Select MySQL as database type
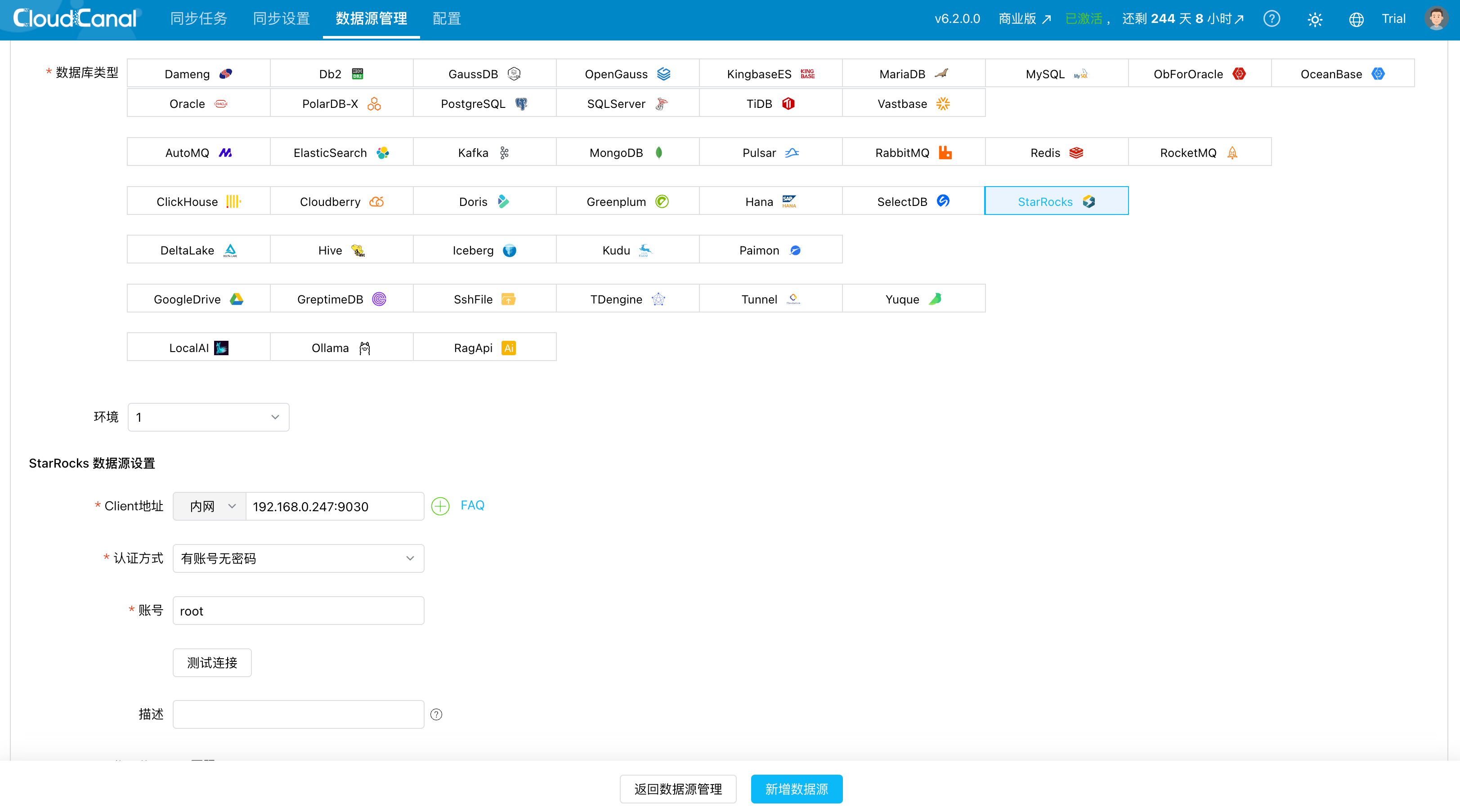 tap(1057, 74)
